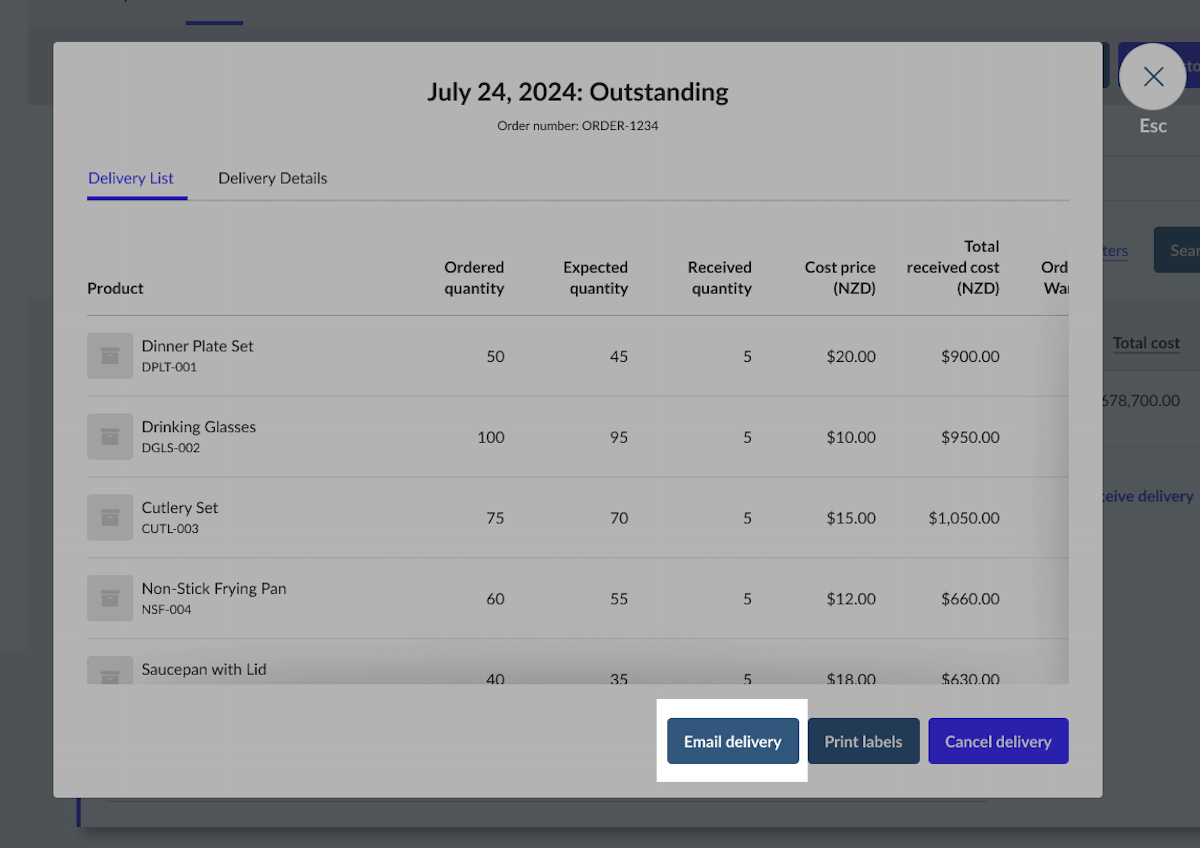
Task: Click the Print labels button
Action: [x=863, y=741]
